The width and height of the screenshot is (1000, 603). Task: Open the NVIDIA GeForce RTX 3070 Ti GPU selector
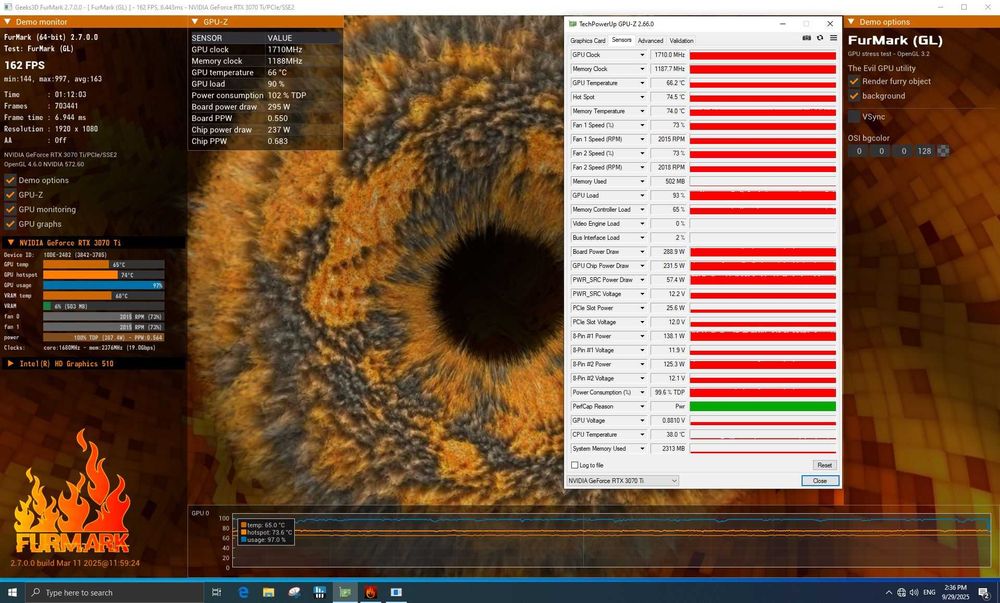622,481
